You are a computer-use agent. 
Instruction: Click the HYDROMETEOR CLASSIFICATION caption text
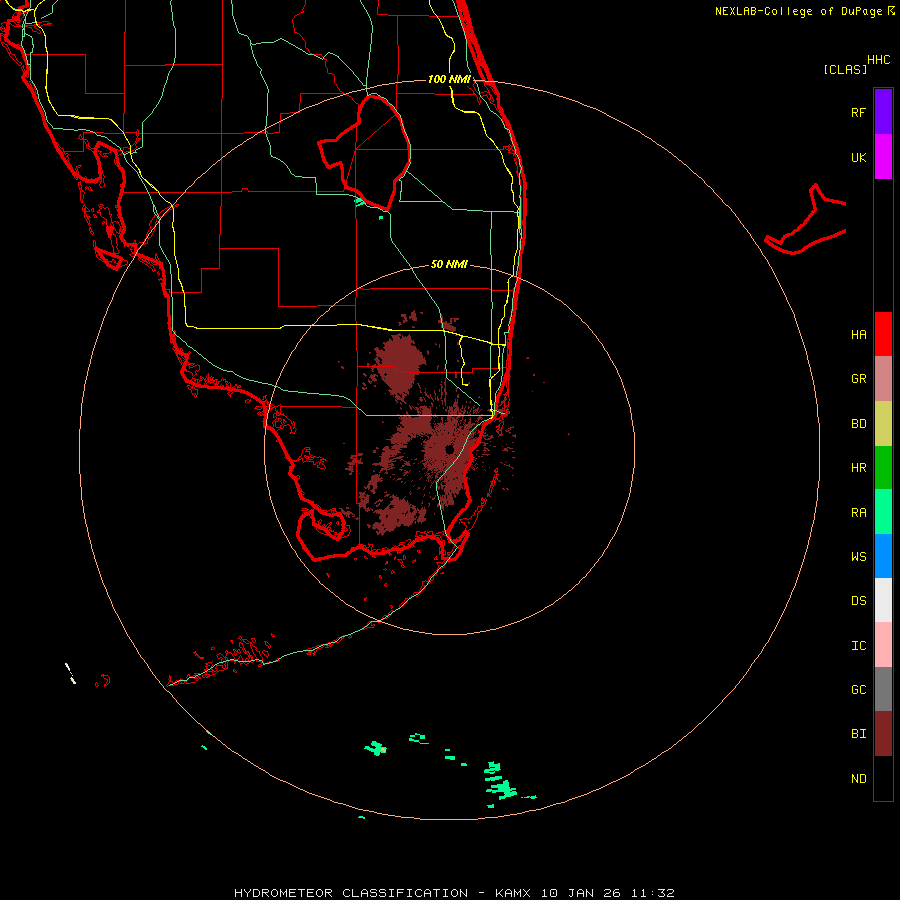(x=351, y=893)
